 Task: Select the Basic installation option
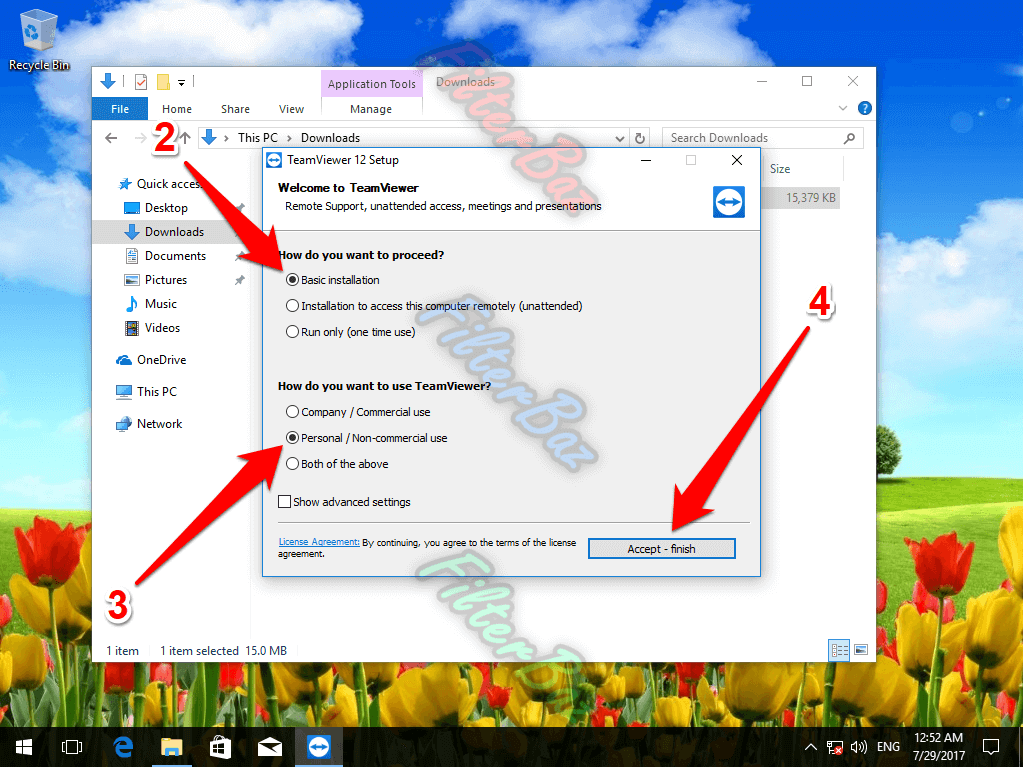click(292, 280)
